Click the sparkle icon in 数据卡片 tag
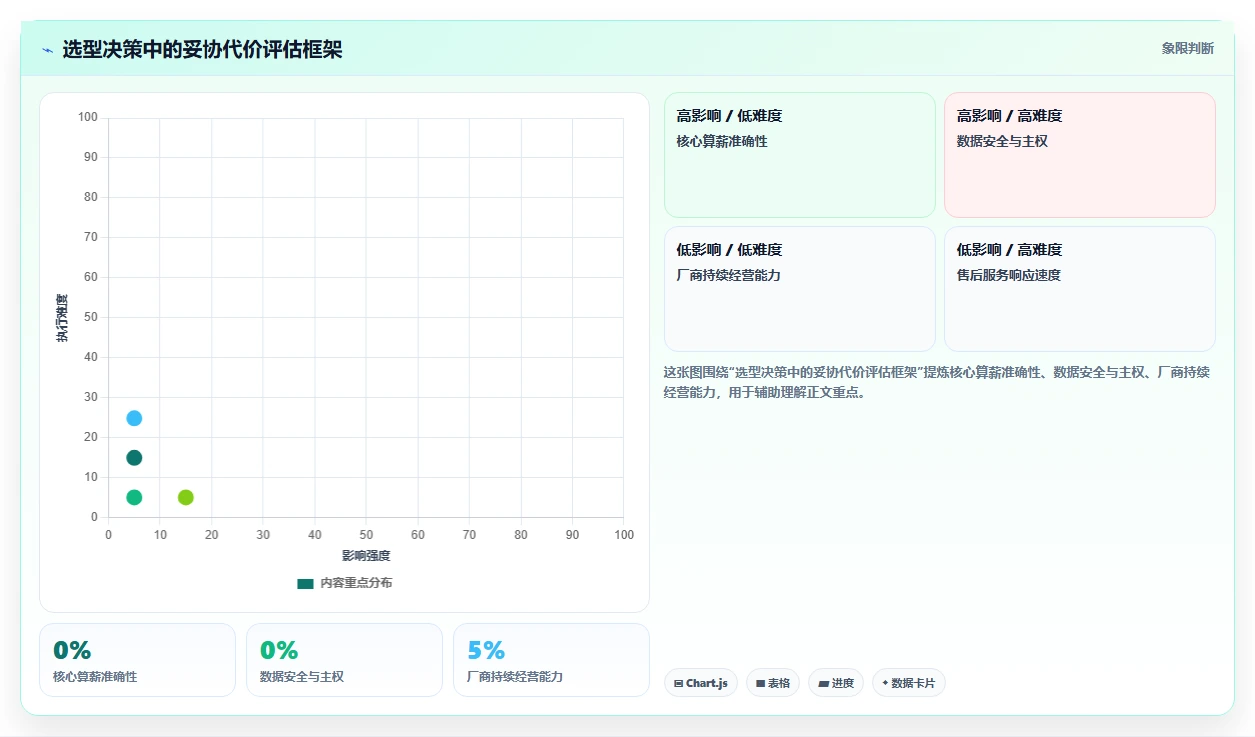The width and height of the screenshot is (1255, 737). click(x=885, y=684)
